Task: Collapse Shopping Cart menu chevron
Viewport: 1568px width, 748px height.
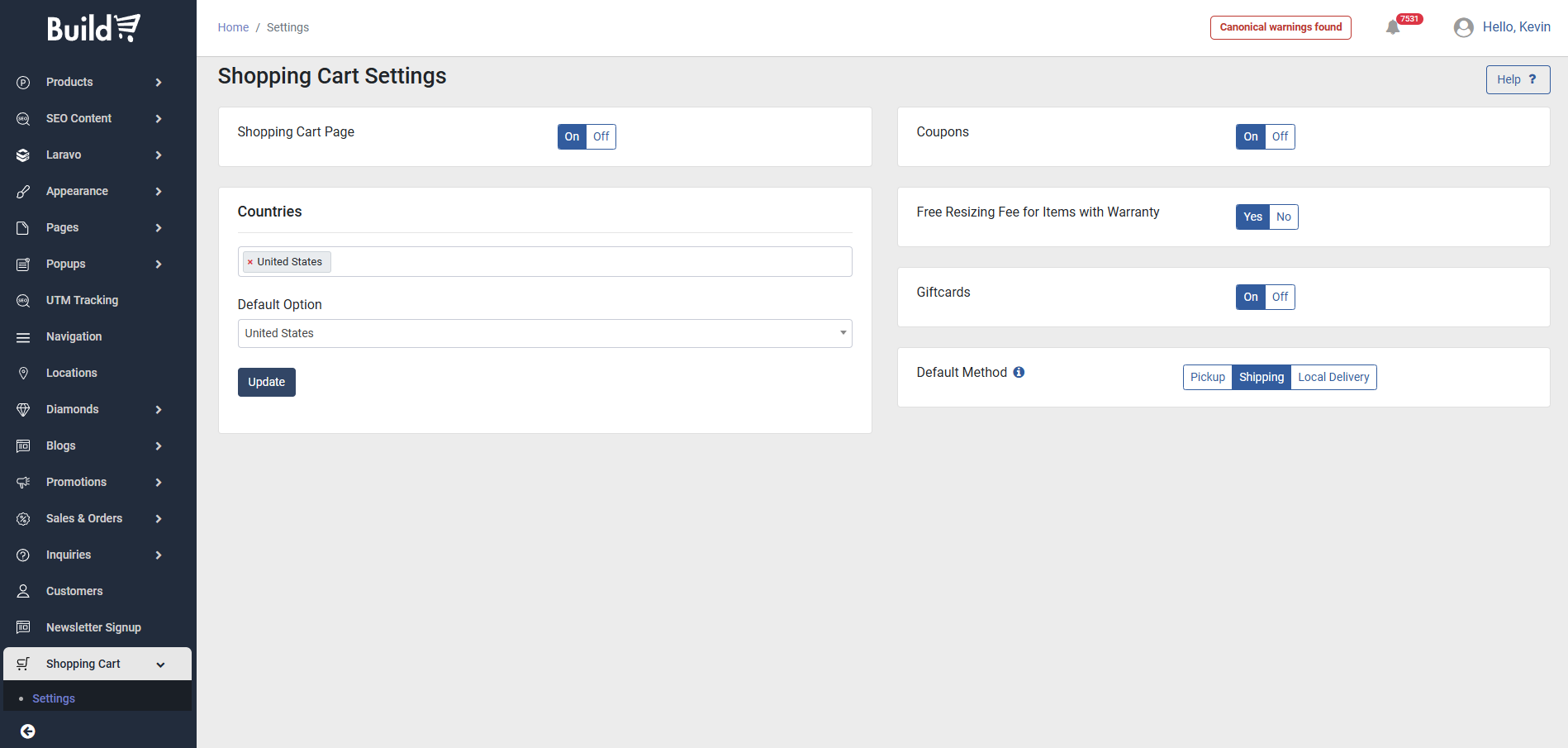Action: [160, 665]
